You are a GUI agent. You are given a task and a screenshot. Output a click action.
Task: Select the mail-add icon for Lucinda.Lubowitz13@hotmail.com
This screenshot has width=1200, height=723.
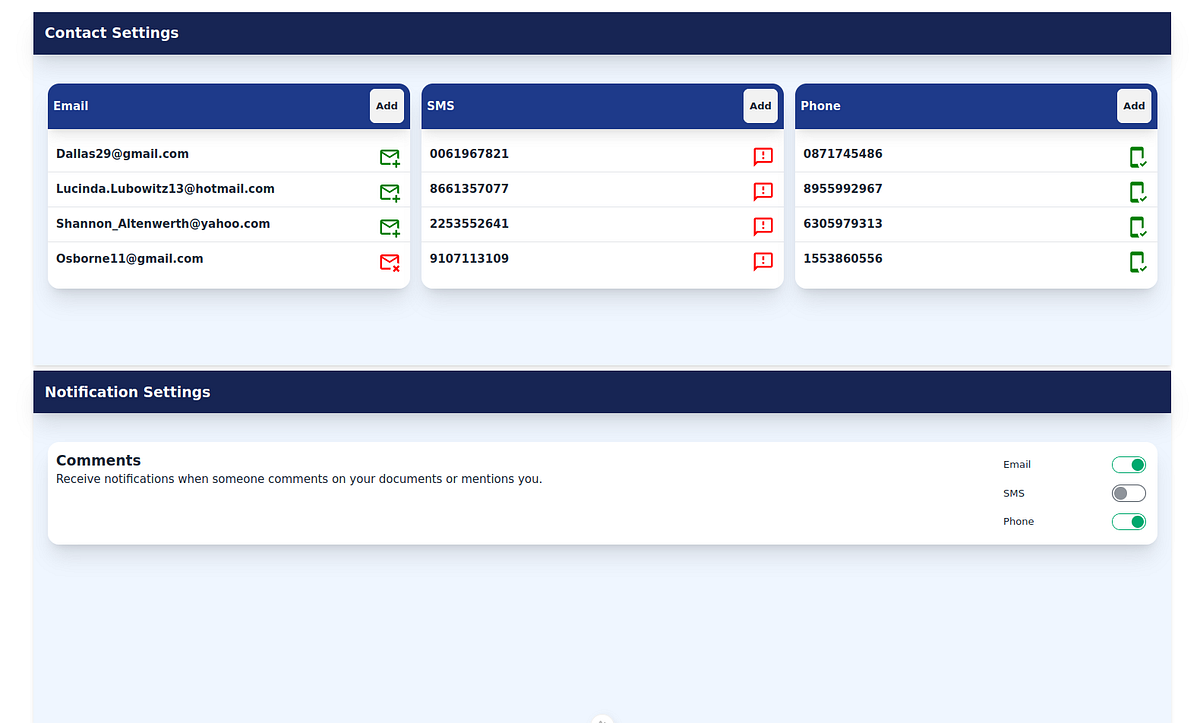390,192
